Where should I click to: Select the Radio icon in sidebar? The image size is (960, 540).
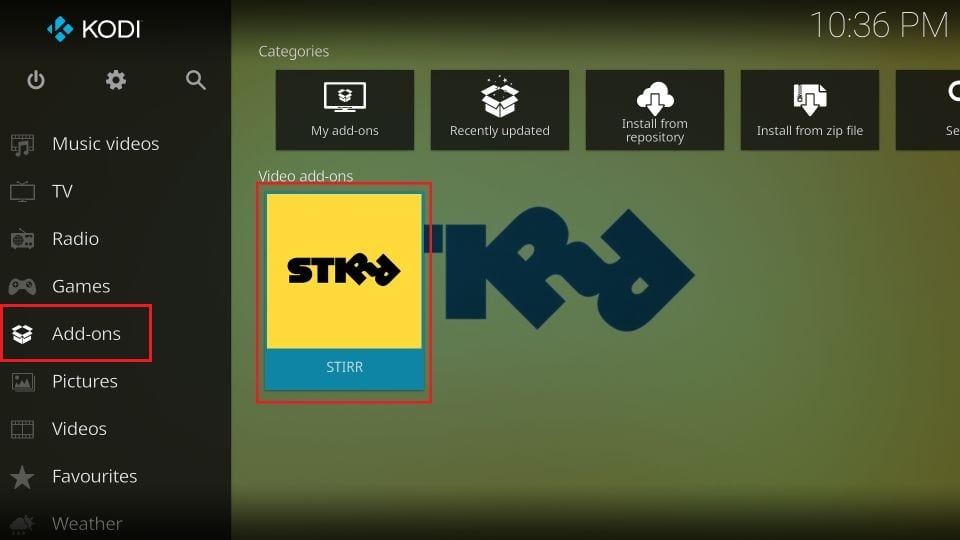click(x=23, y=239)
